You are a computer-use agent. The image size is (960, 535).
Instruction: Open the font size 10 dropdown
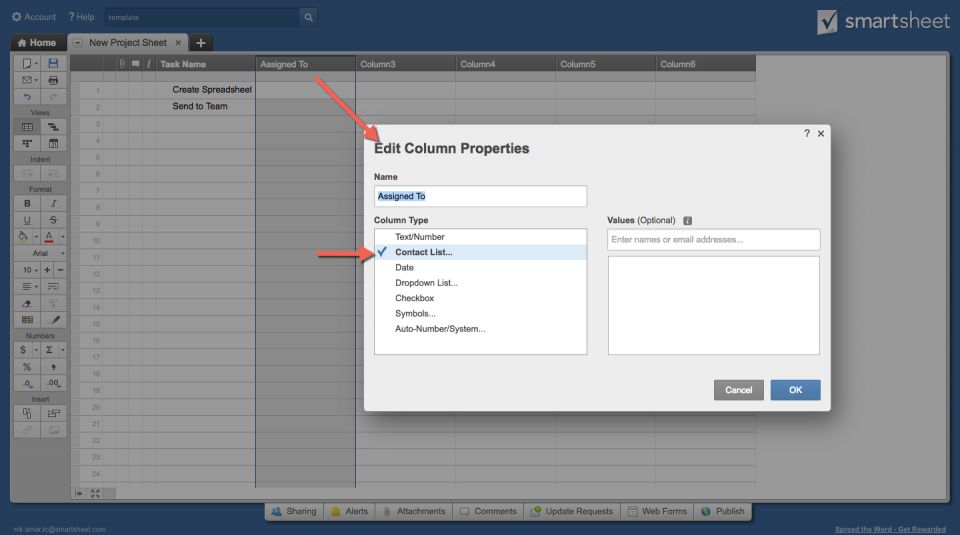pyautogui.click(x=28, y=270)
